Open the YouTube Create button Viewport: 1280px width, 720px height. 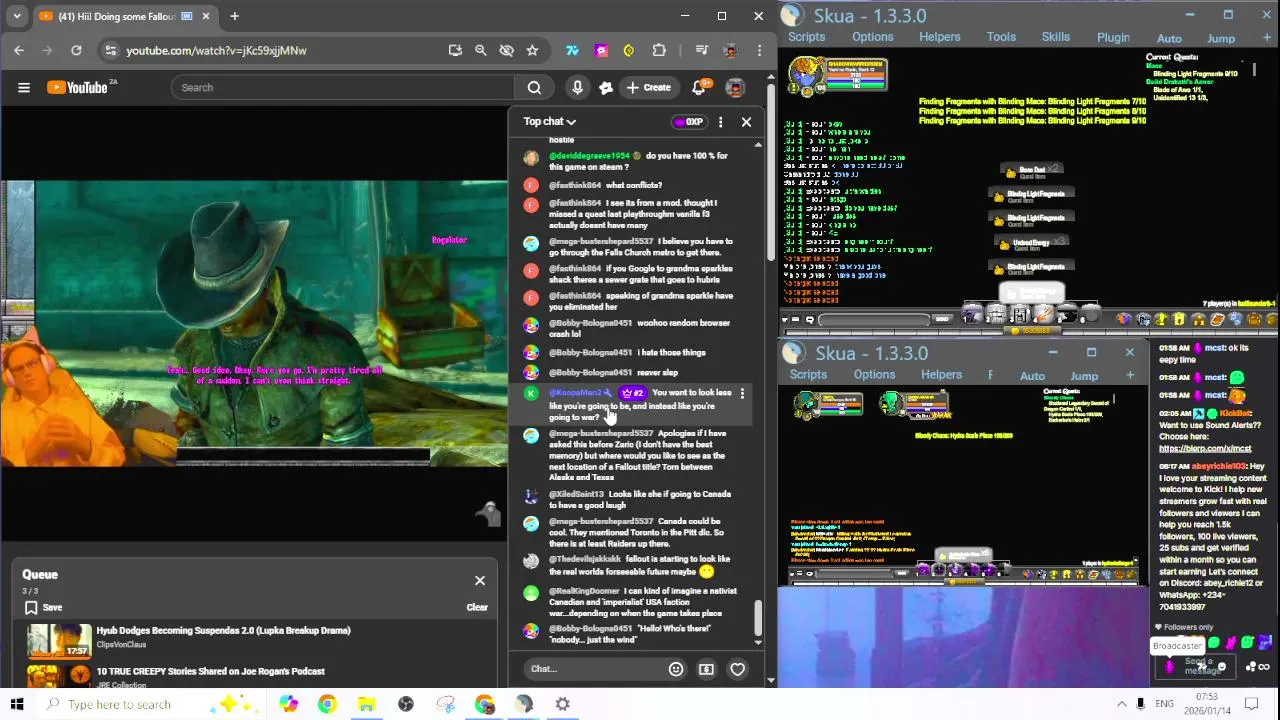(648, 88)
